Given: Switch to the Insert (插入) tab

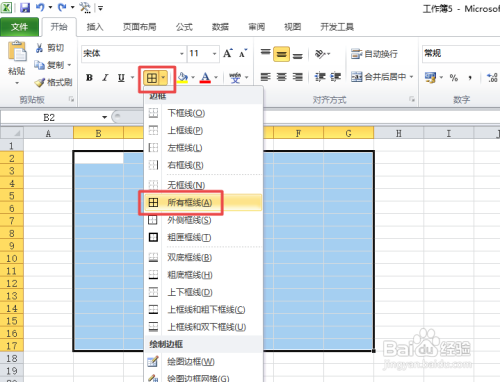Looking at the screenshot, I should [x=95, y=27].
